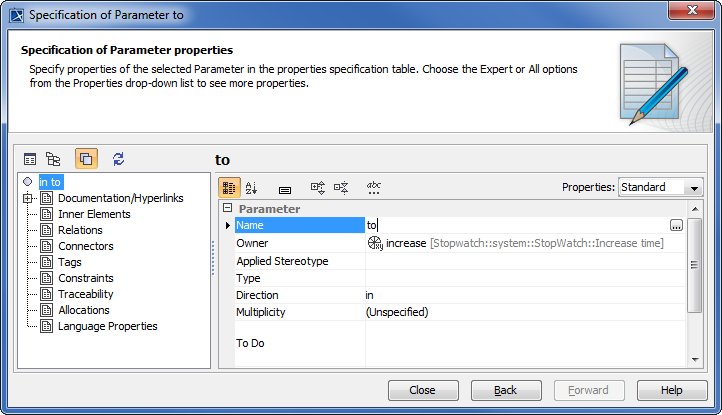
Task: Click the row arrow beside Name
Action: 227,225
